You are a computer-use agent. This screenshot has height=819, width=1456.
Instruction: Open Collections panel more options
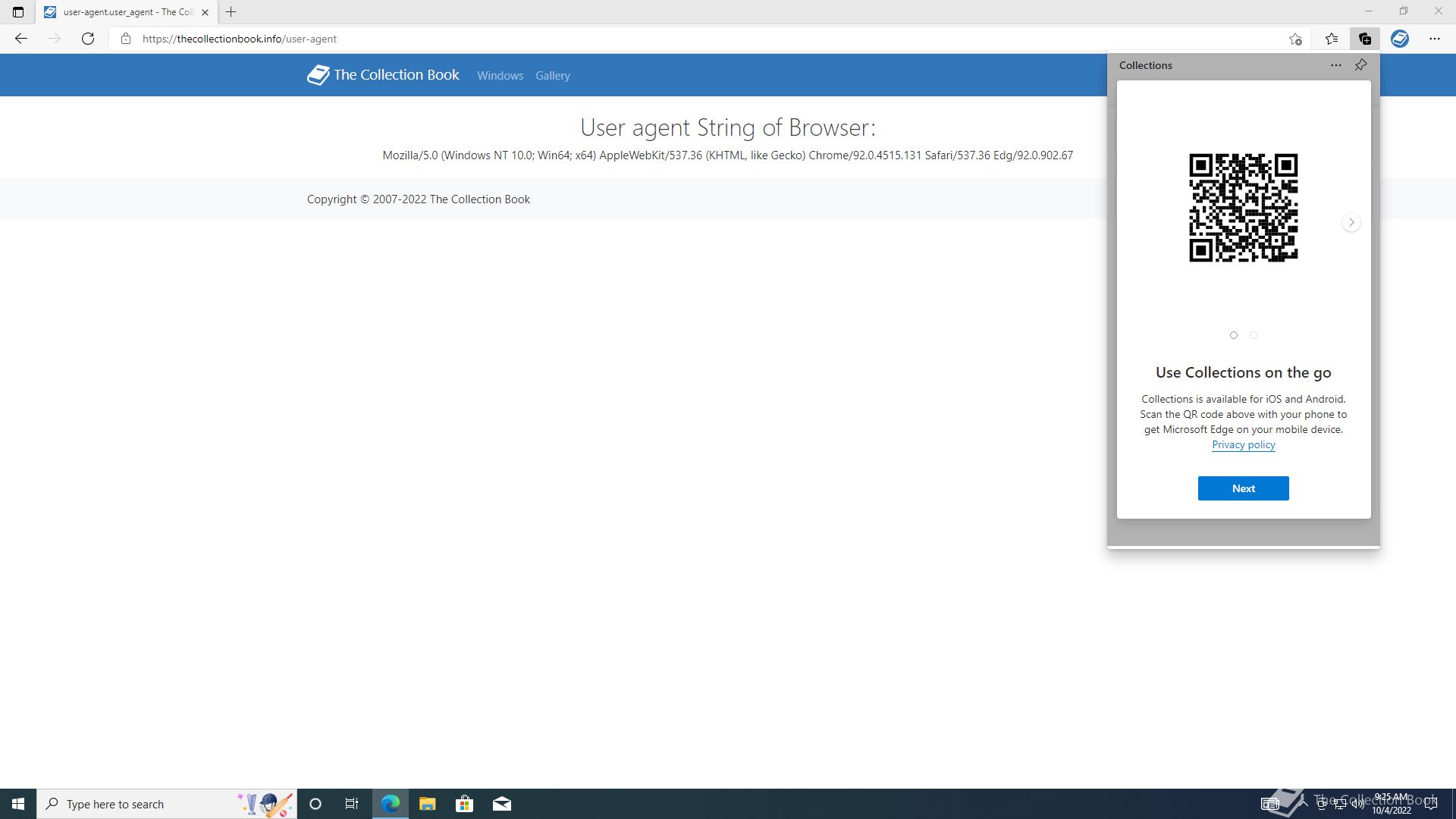[1336, 65]
